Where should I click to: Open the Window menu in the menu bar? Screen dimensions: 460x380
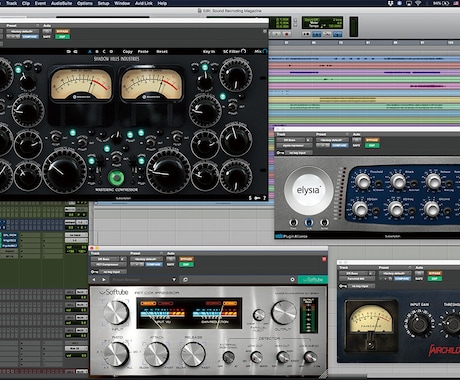click(122, 3)
